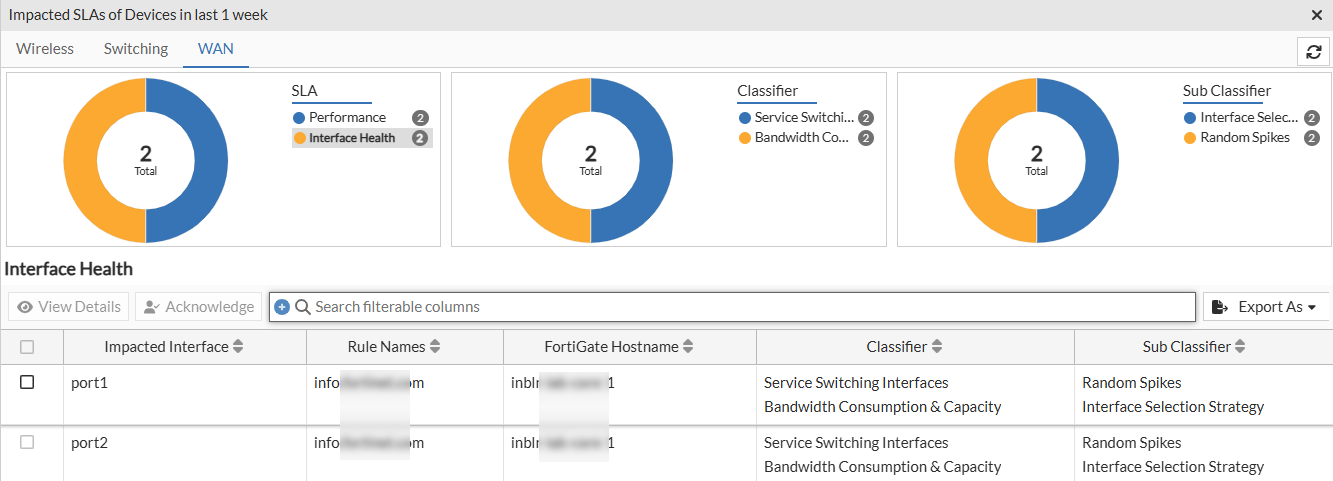The width and height of the screenshot is (1333, 481).
Task: Click the orange Random Spikes legend swatch
Action: 1189,138
